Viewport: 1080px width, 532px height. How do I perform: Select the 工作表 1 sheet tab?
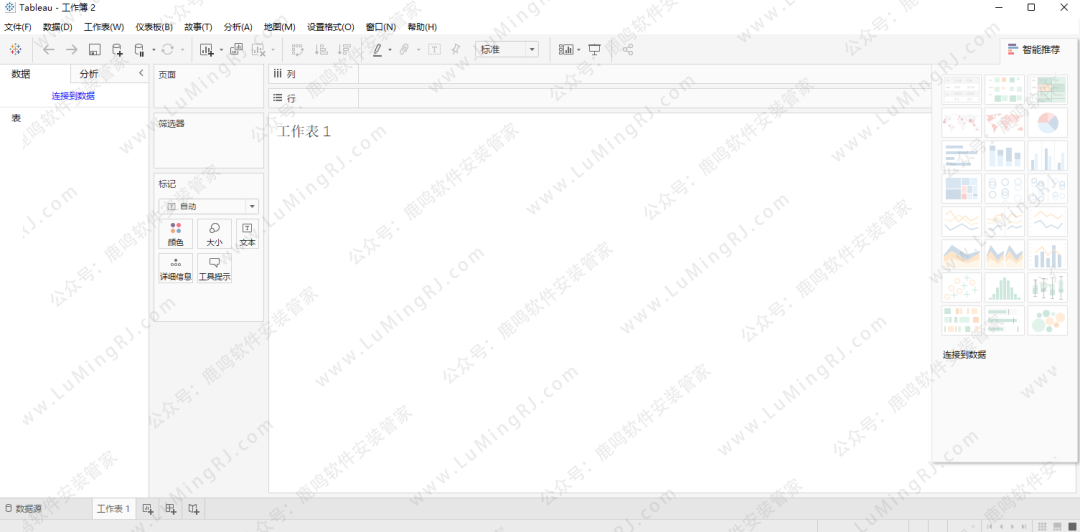(x=114, y=509)
